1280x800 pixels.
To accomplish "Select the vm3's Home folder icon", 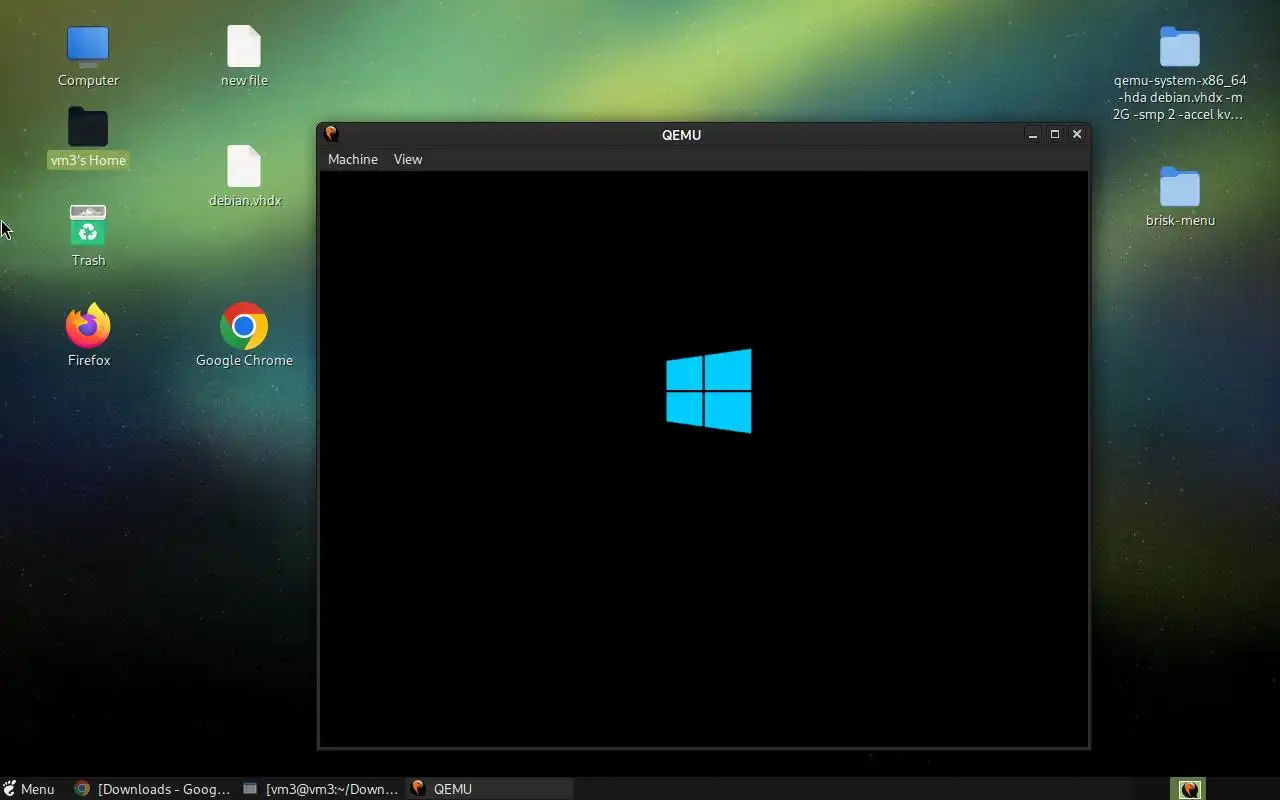I will coord(88,127).
